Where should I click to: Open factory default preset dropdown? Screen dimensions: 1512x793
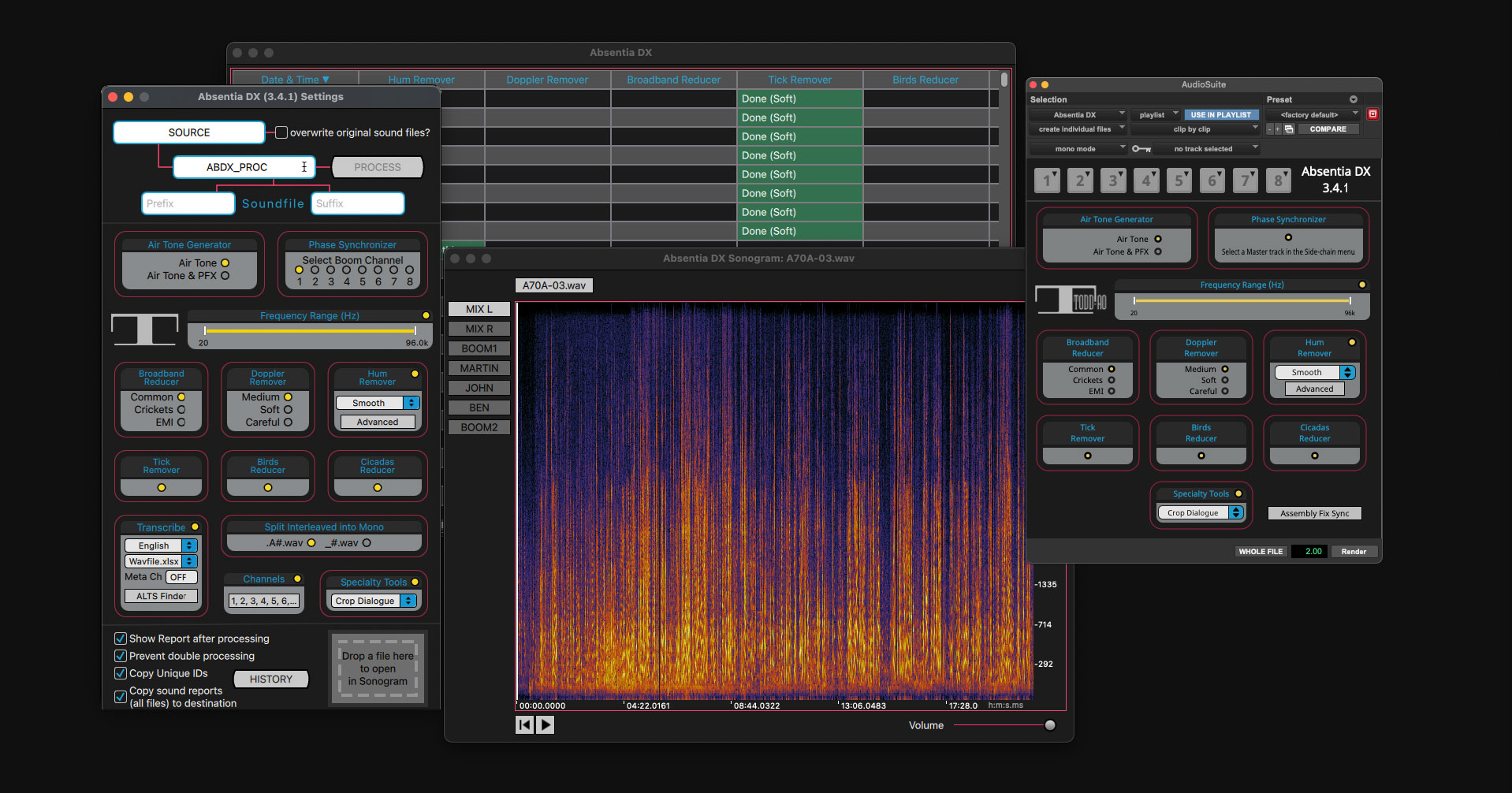(x=1313, y=114)
